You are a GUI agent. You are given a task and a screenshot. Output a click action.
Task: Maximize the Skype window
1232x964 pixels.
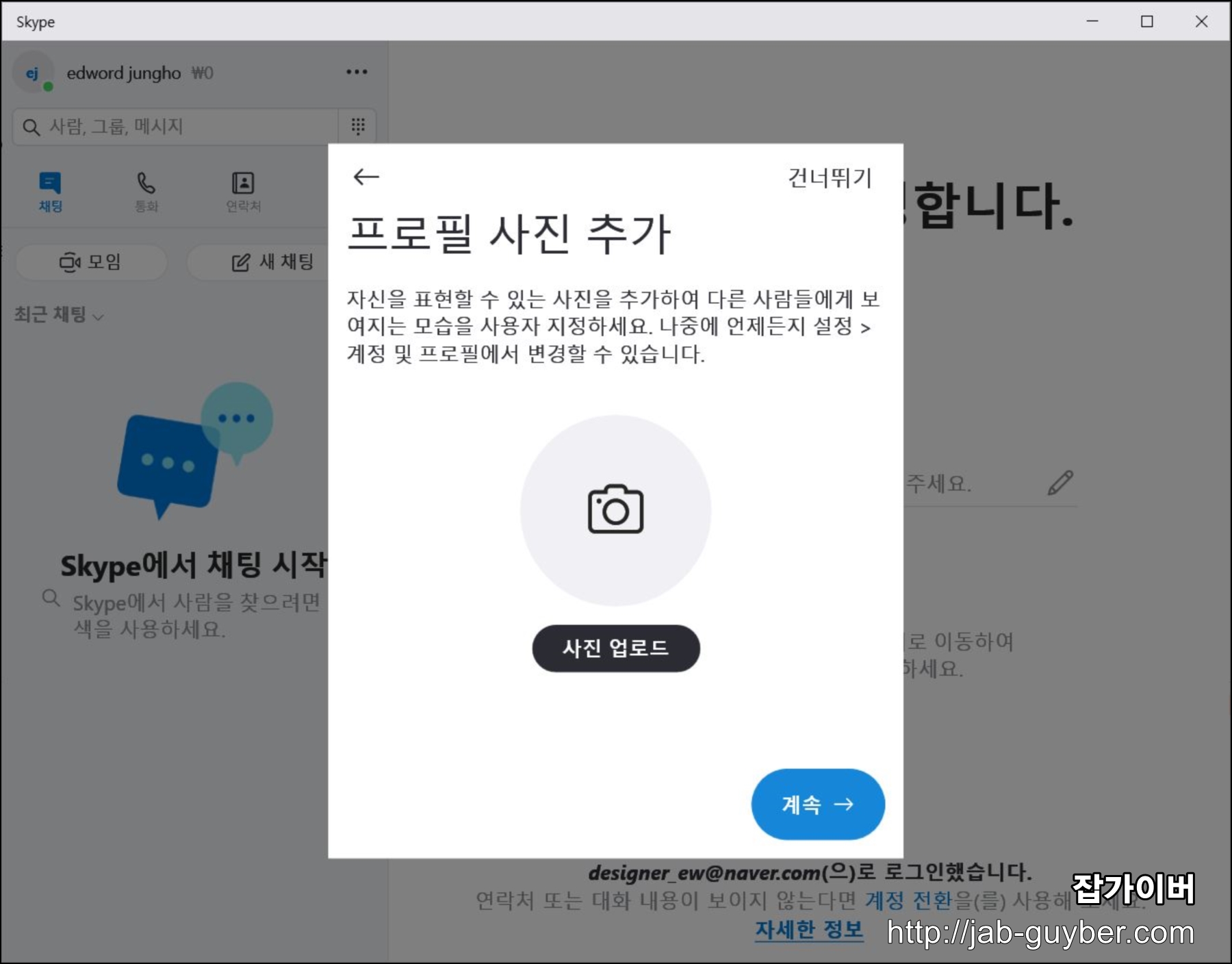coord(1147,21)
